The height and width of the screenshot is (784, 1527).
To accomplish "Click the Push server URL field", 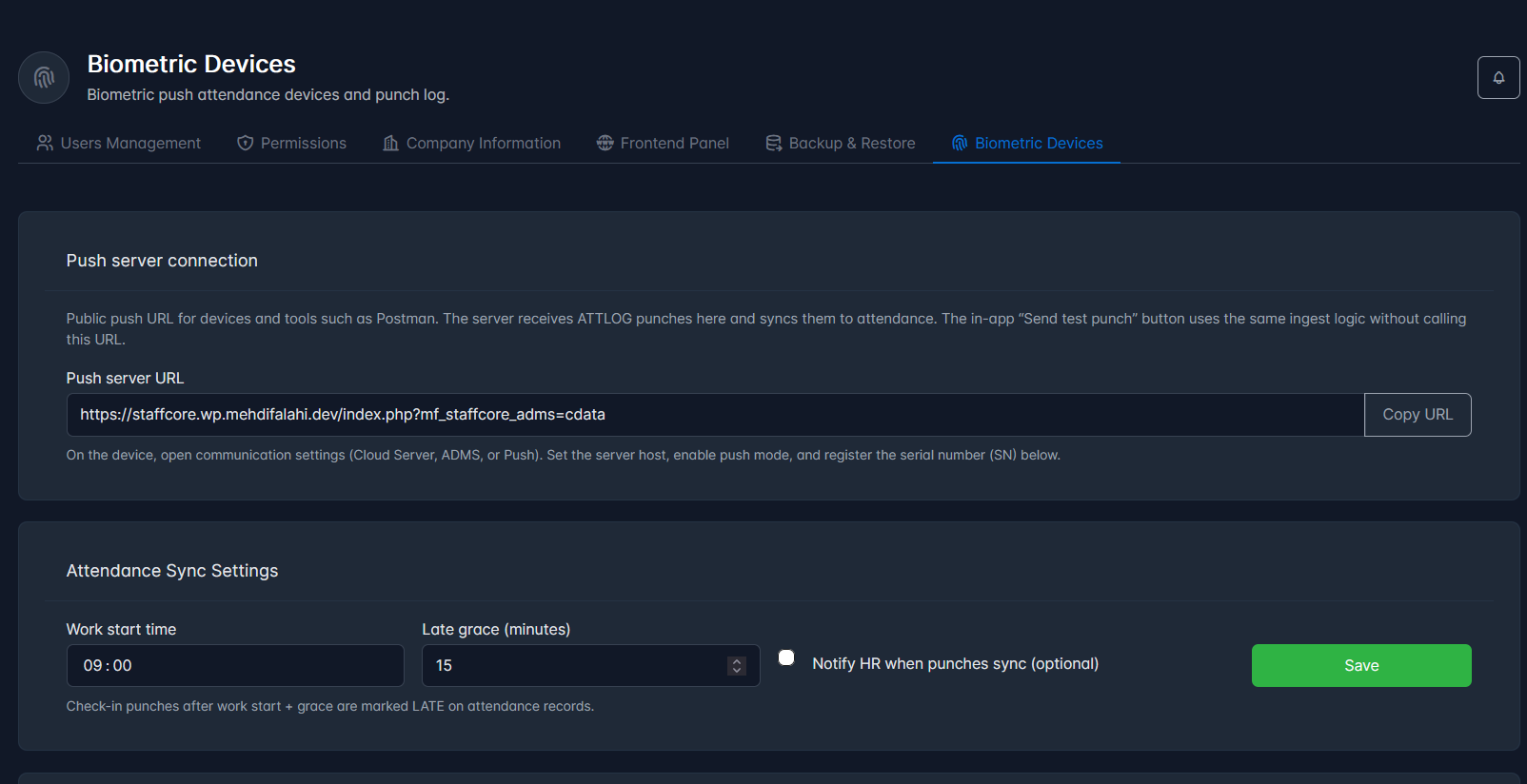I will (x=715, y=415).
